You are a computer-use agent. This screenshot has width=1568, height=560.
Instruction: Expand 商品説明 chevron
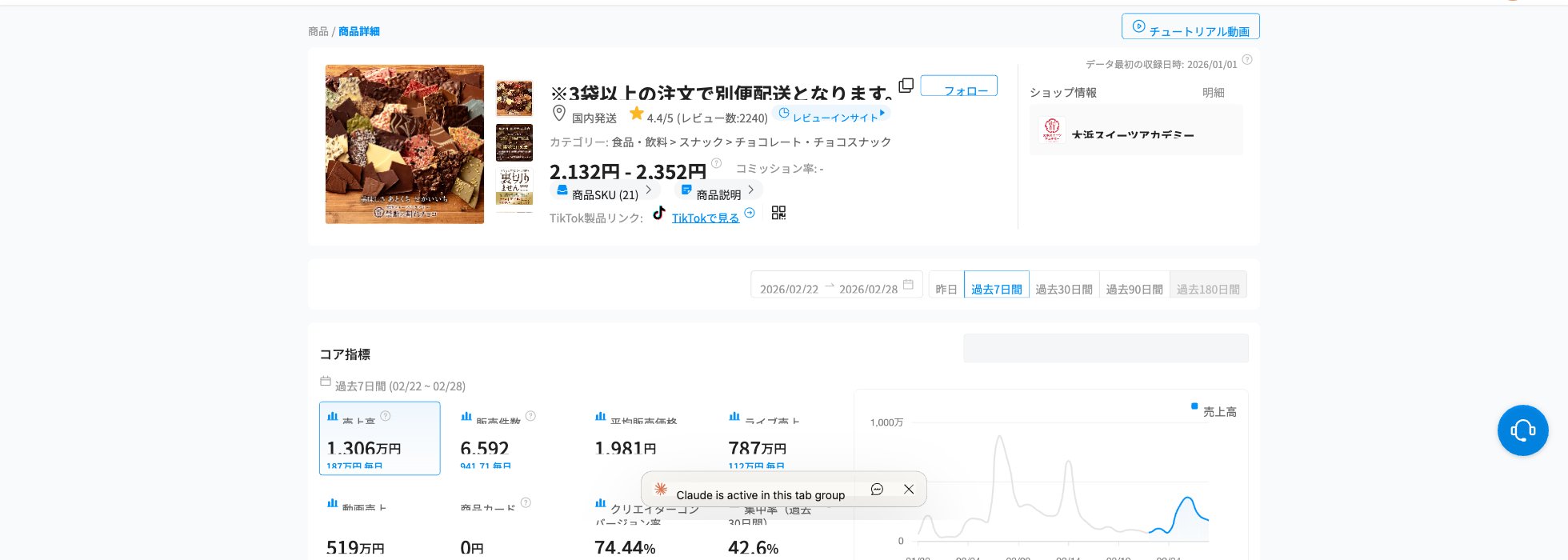(x=750, y=190)
